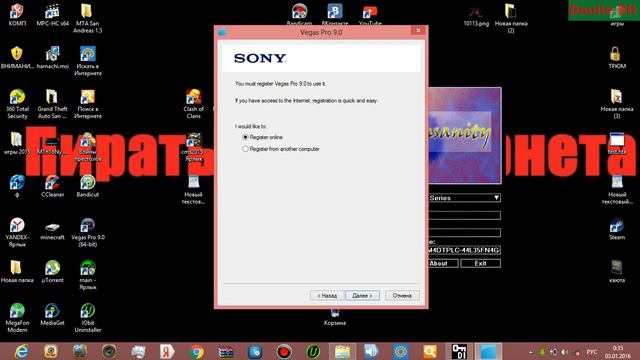Screen dimensions: 640x360
Task: Click the Отмена cancel button
Action: [402, 296]
